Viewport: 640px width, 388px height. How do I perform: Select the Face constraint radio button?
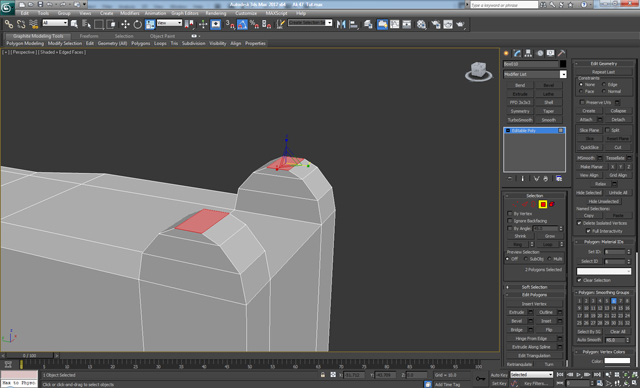point(581,91)
